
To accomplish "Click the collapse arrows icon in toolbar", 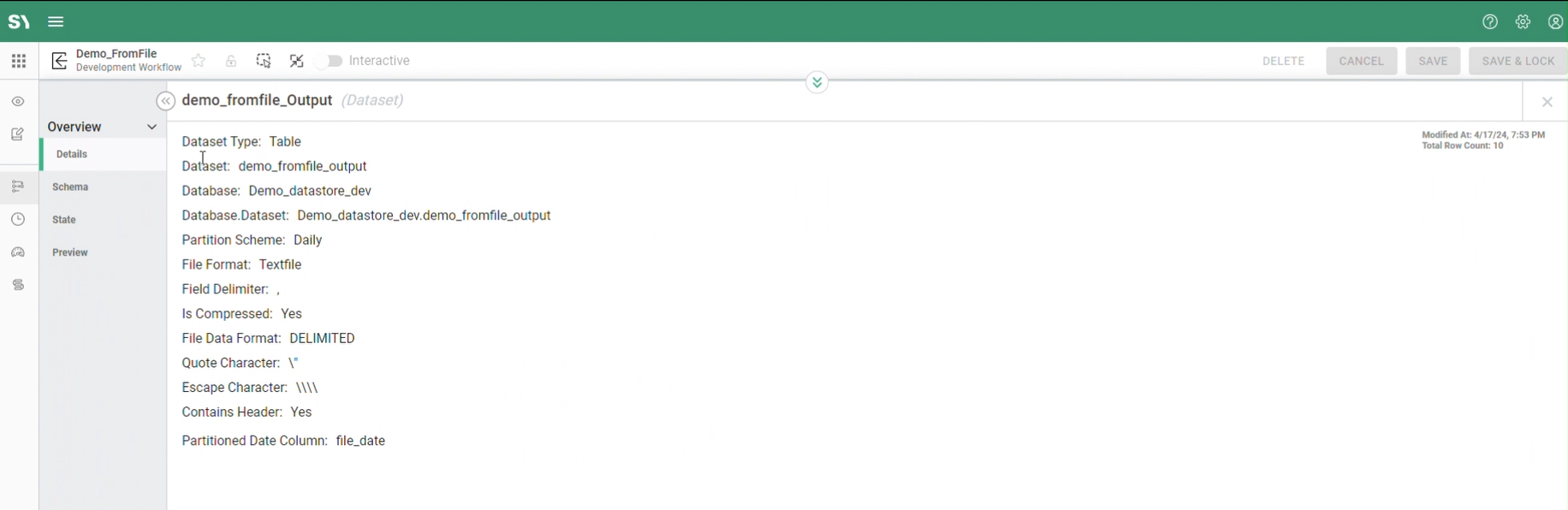I will pos(297,61).
